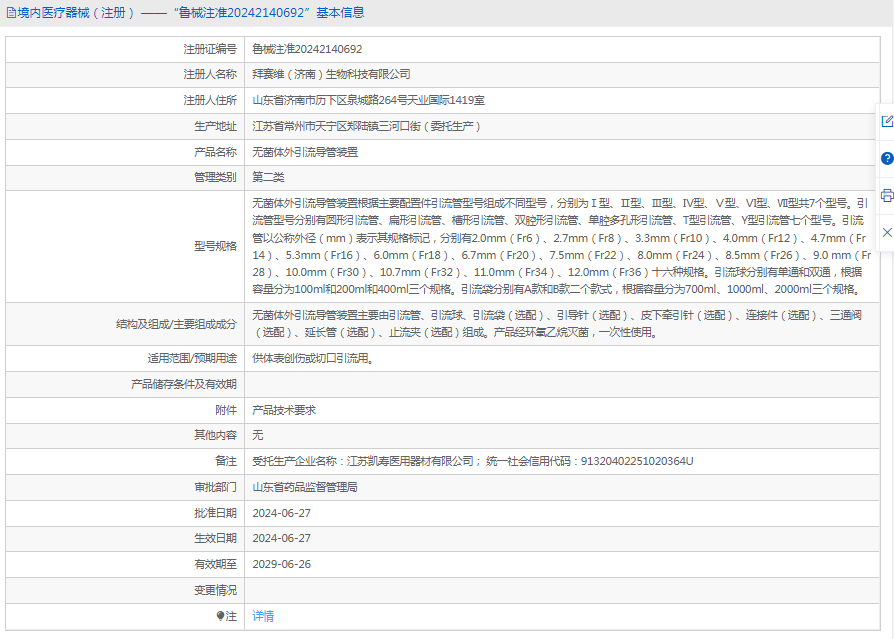Click the model specification paragraph starting 无菌体外引流导管装置根据
This screenshot has height=639, width=894.
point(562,246)
